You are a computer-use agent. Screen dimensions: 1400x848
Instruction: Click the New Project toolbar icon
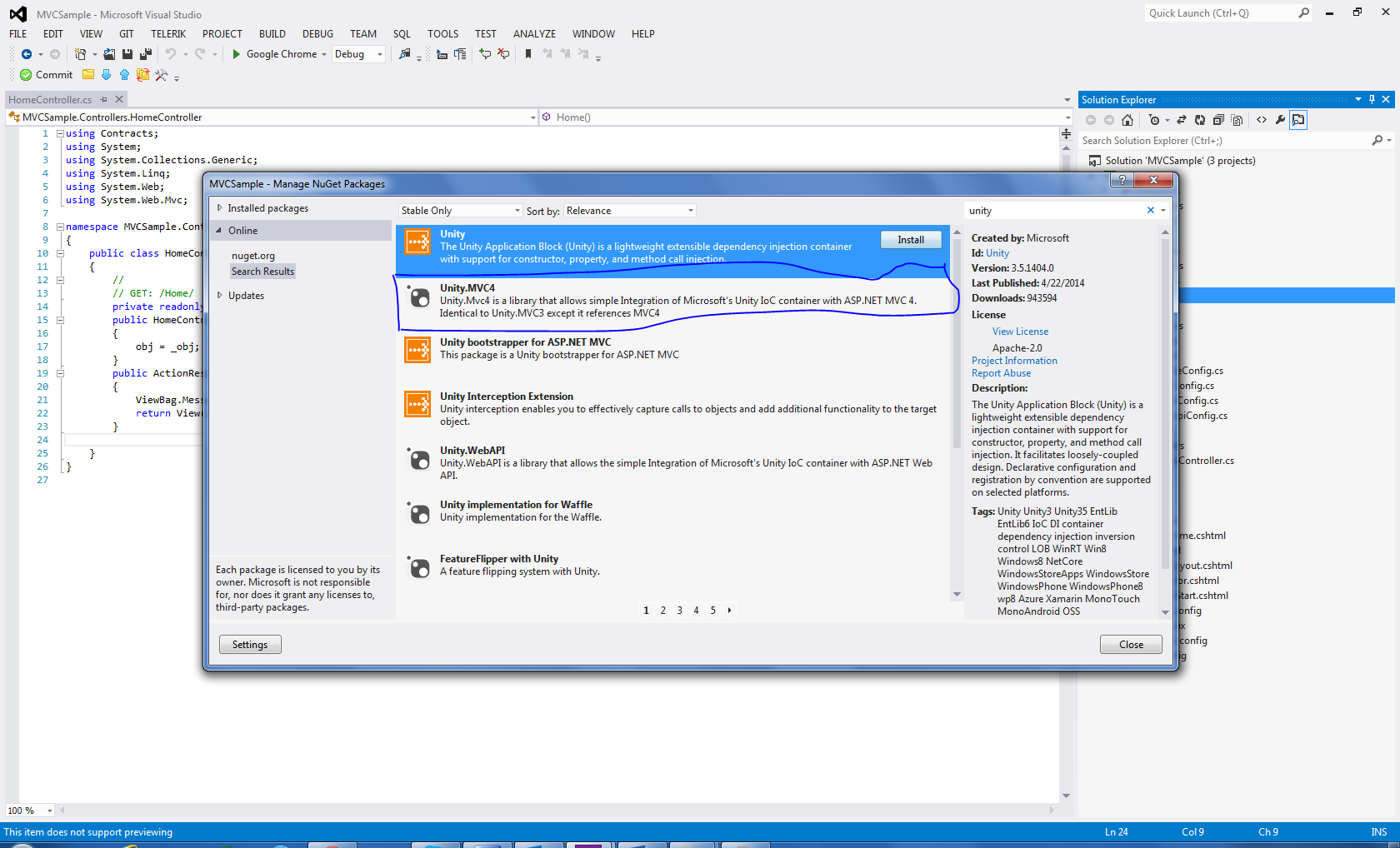click(x=80, y=54)
